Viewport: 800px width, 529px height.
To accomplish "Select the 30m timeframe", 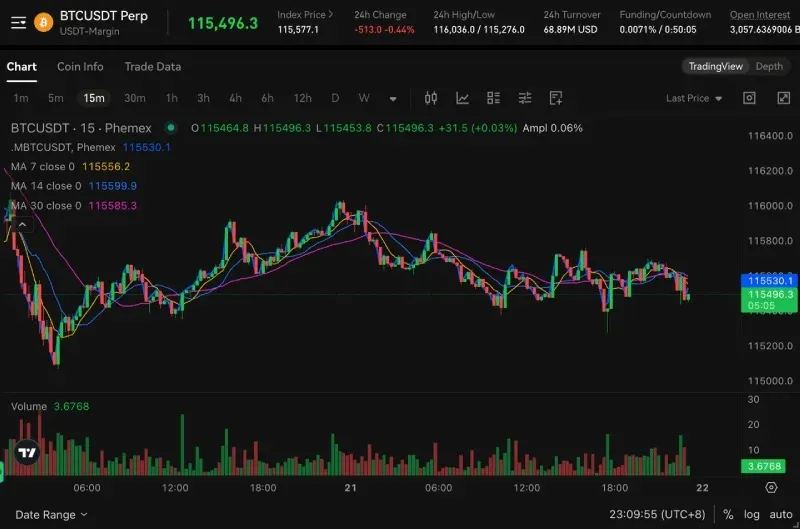I will coord(135,98).
